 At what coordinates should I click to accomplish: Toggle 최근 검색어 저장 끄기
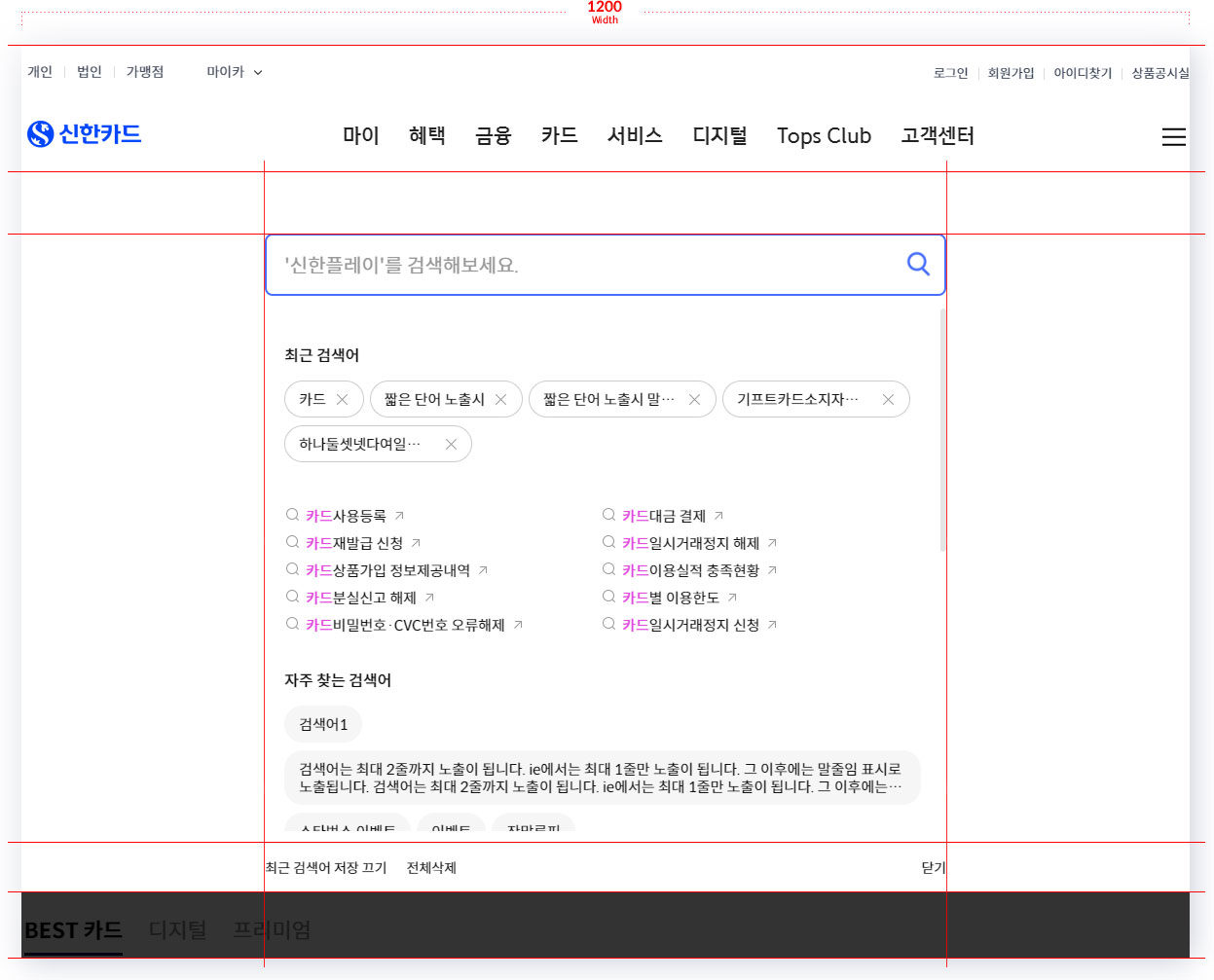tap(326, 868)
